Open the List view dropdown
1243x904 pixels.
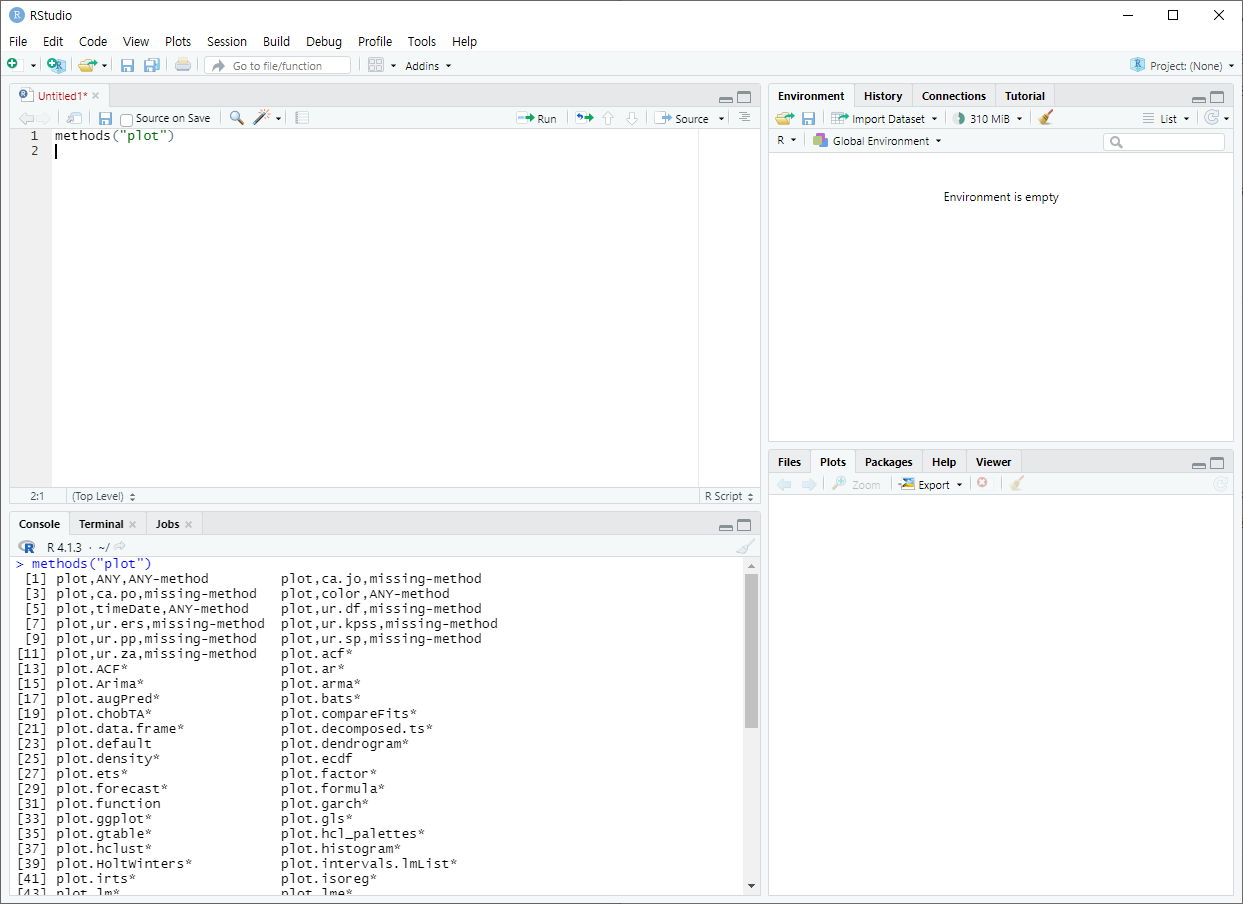click(1166, 118)
